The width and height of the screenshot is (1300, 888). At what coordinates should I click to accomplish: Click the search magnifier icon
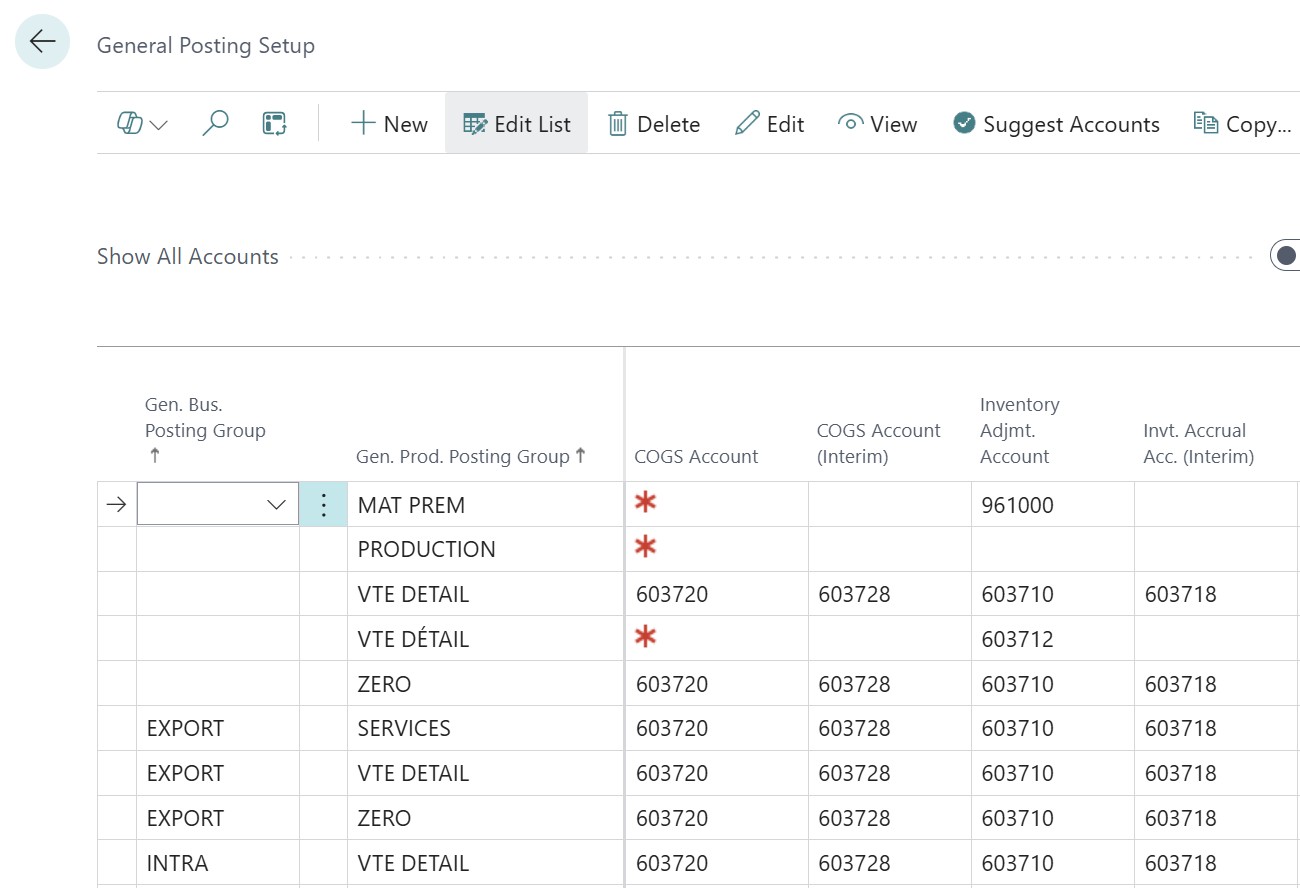point(215,124)
